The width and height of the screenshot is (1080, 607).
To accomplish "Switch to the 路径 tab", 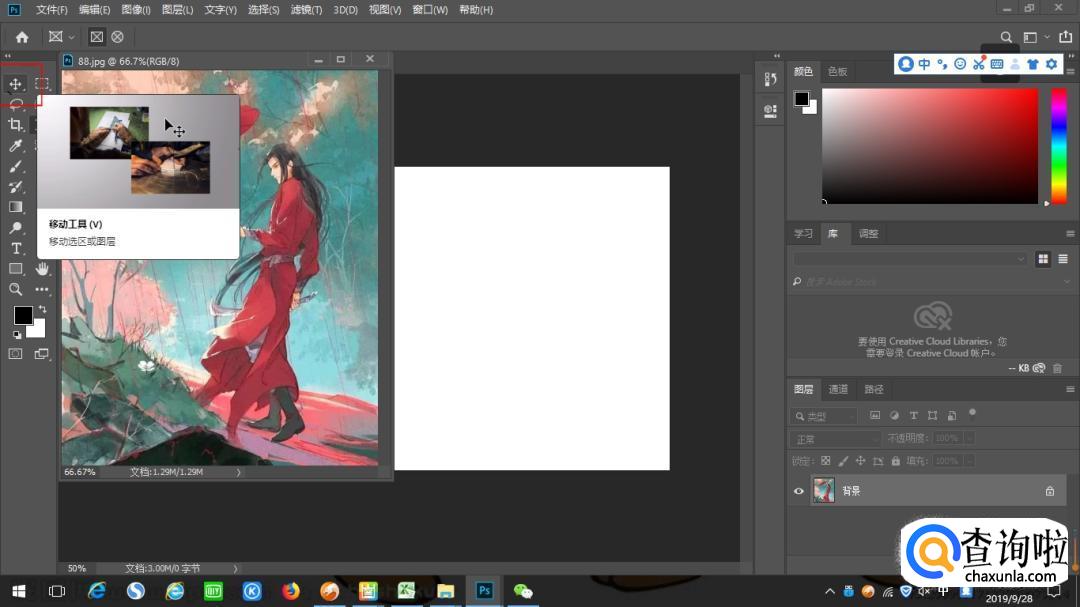I will coord(874,389).
